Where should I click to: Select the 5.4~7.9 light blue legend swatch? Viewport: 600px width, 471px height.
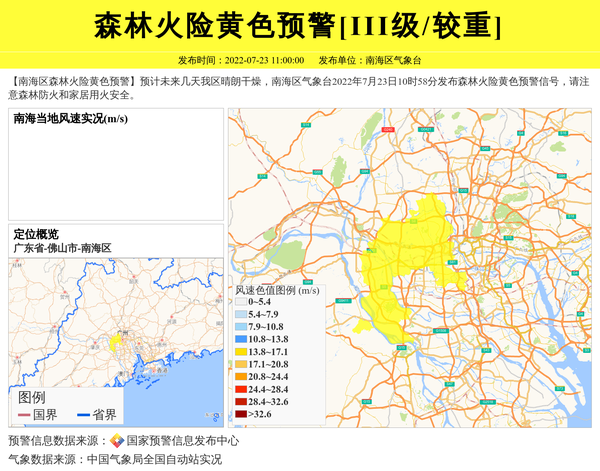240,314
